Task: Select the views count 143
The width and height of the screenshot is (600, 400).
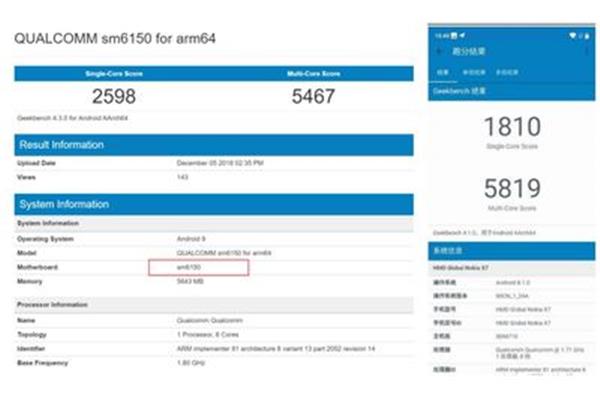Action: (x=183, y=177)
